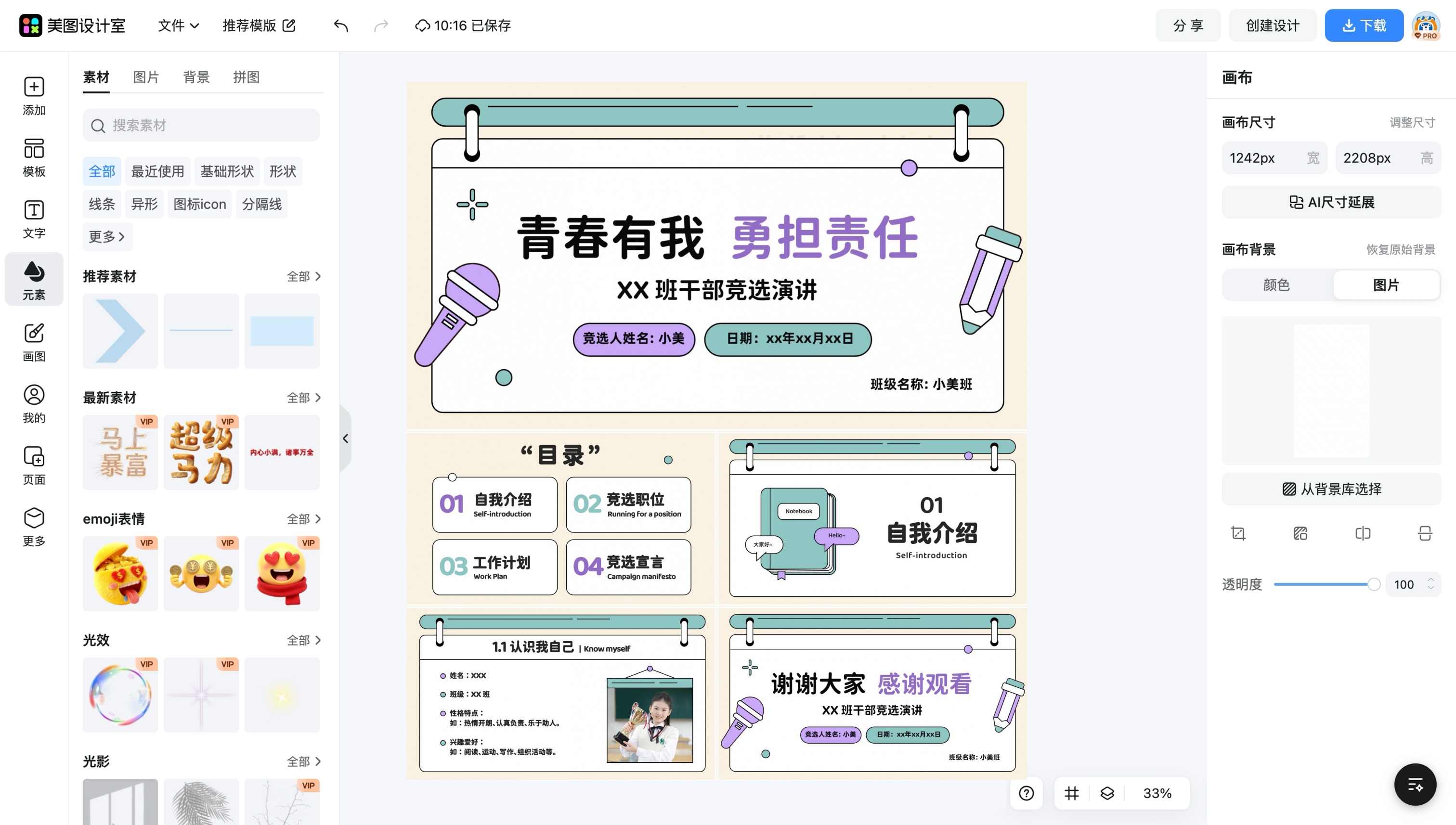Click the background cutout icon beside crop
The width and height of the screenshot is (1456, 825).
[x=1300, y=533]
